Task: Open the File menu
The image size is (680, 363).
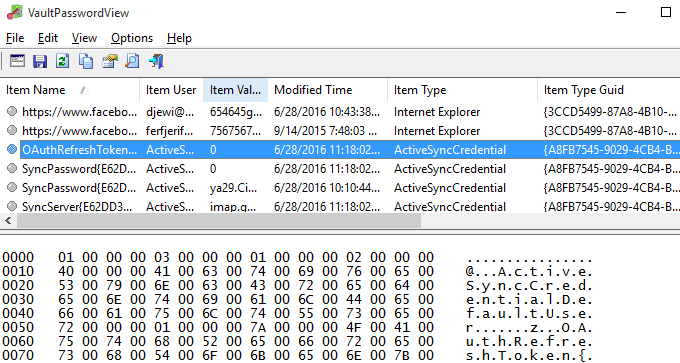Action: (x=15, y=38)
